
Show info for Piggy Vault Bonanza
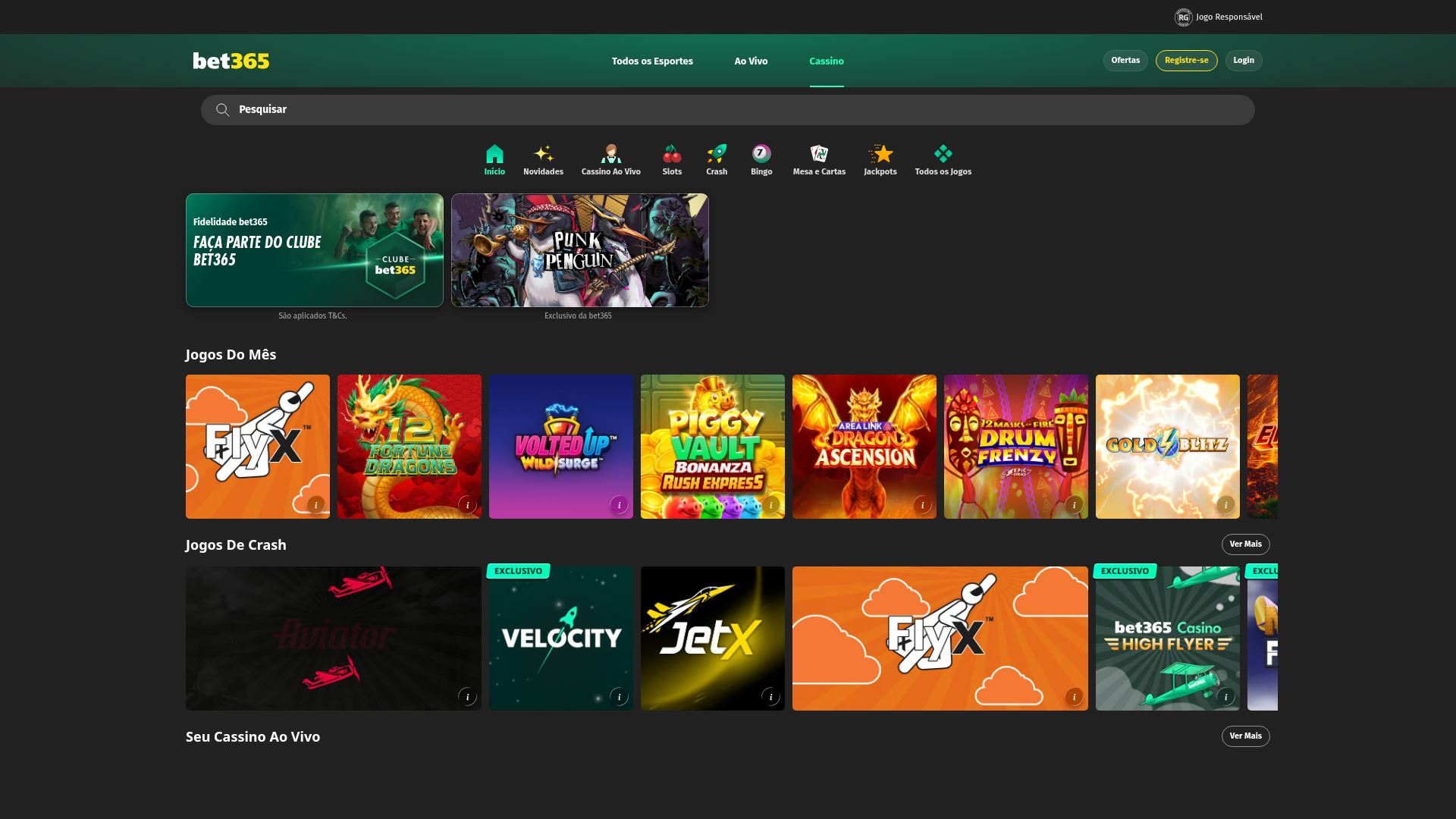point(770,505)
